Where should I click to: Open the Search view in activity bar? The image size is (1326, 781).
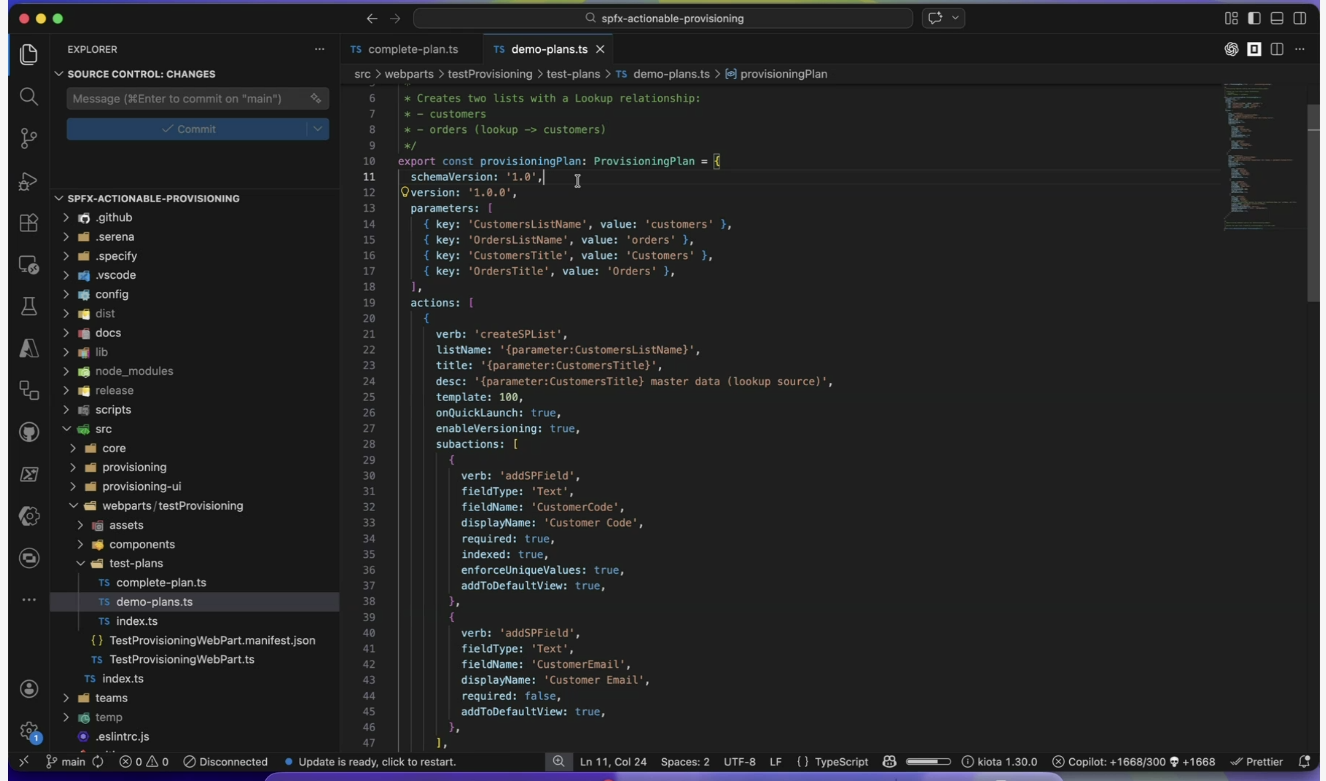pyautogui.click(x=29, y=96)
